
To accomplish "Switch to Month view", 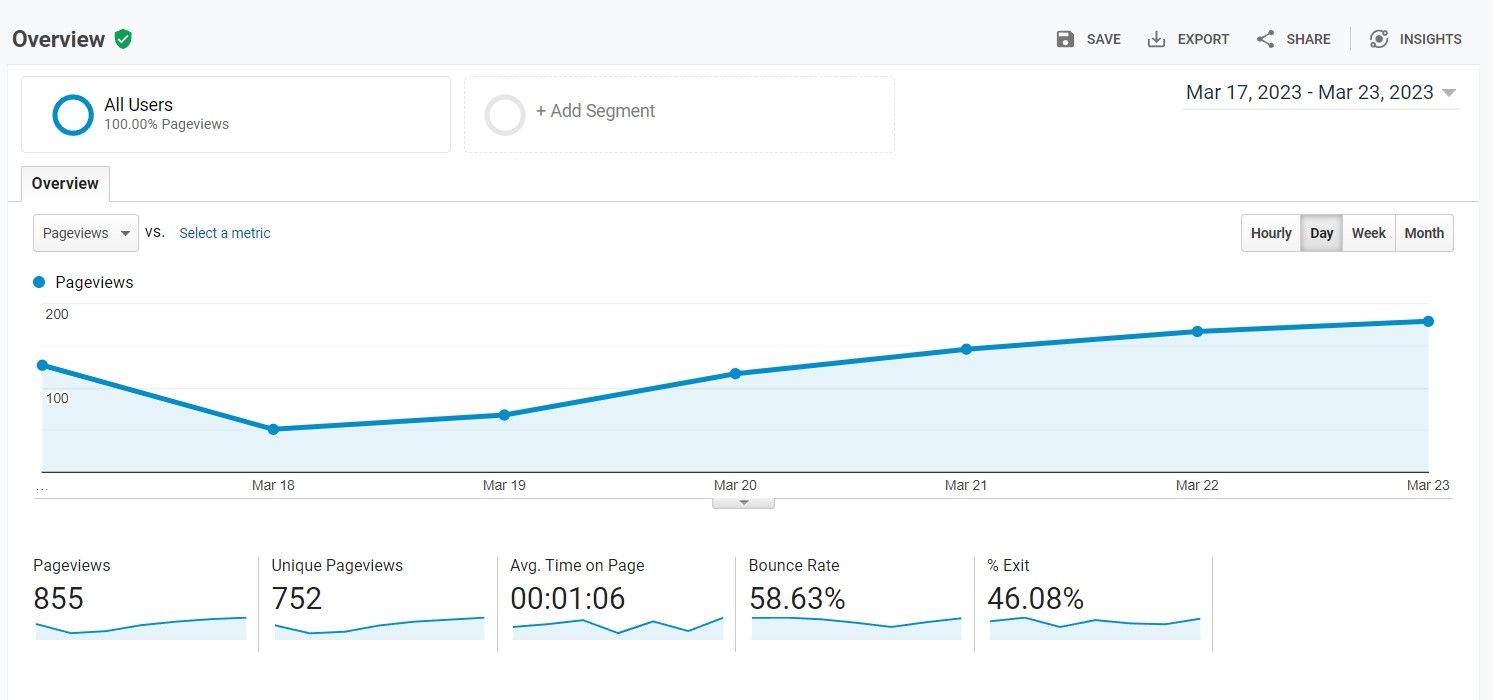I will click(1424, 233).
